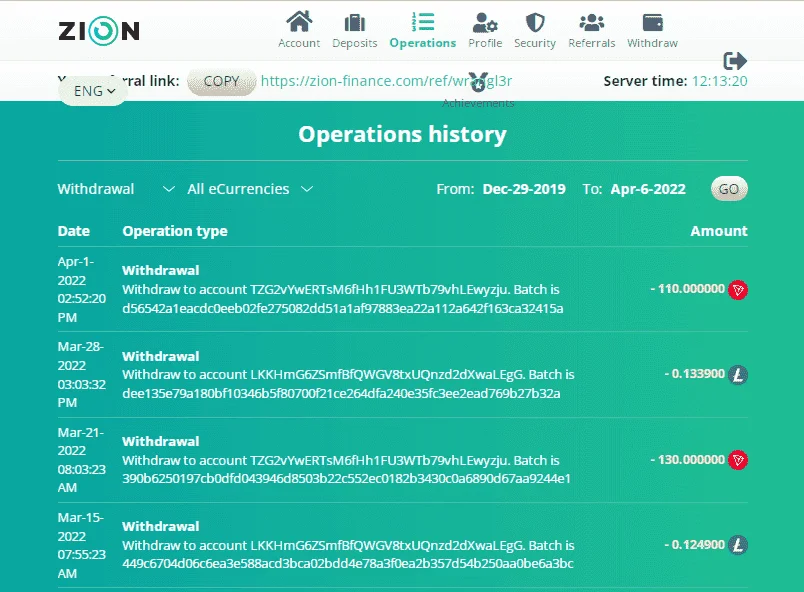Click the Operation type column header
This screenshot has width=804, height=592.
pyautogui.click(x=175, y=232)
